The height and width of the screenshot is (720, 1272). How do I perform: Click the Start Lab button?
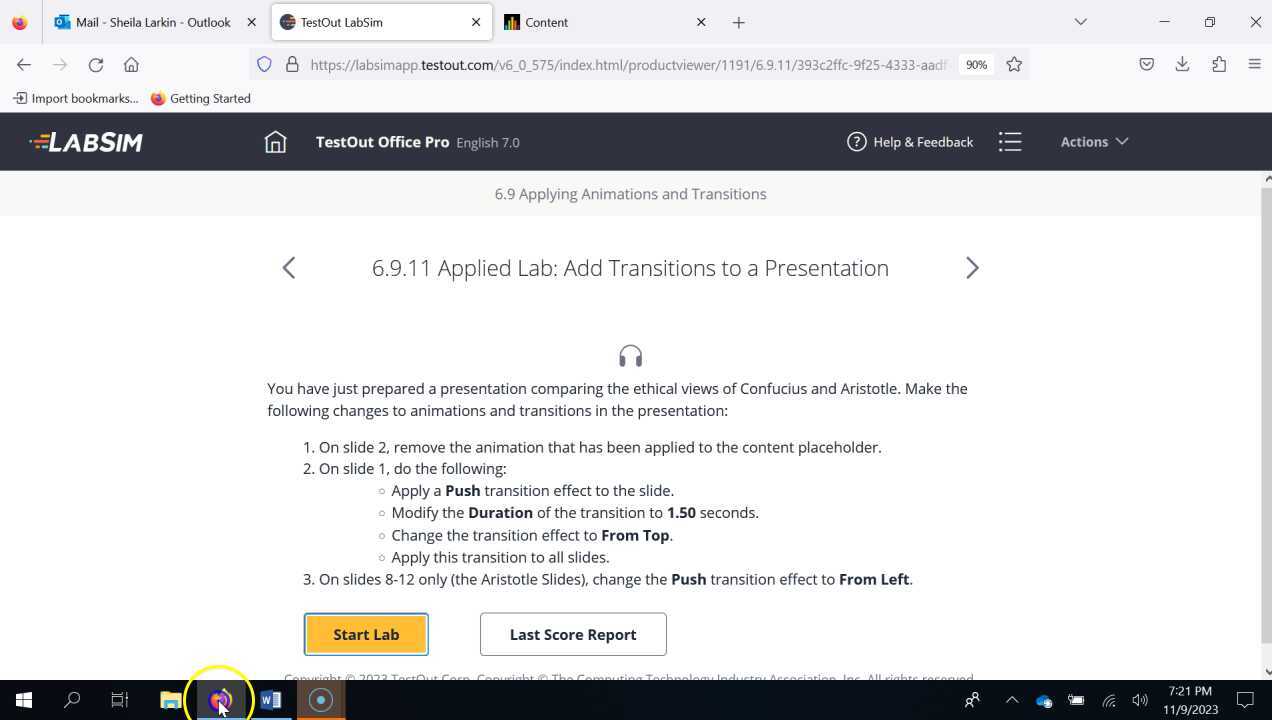[x=366, y=634]
